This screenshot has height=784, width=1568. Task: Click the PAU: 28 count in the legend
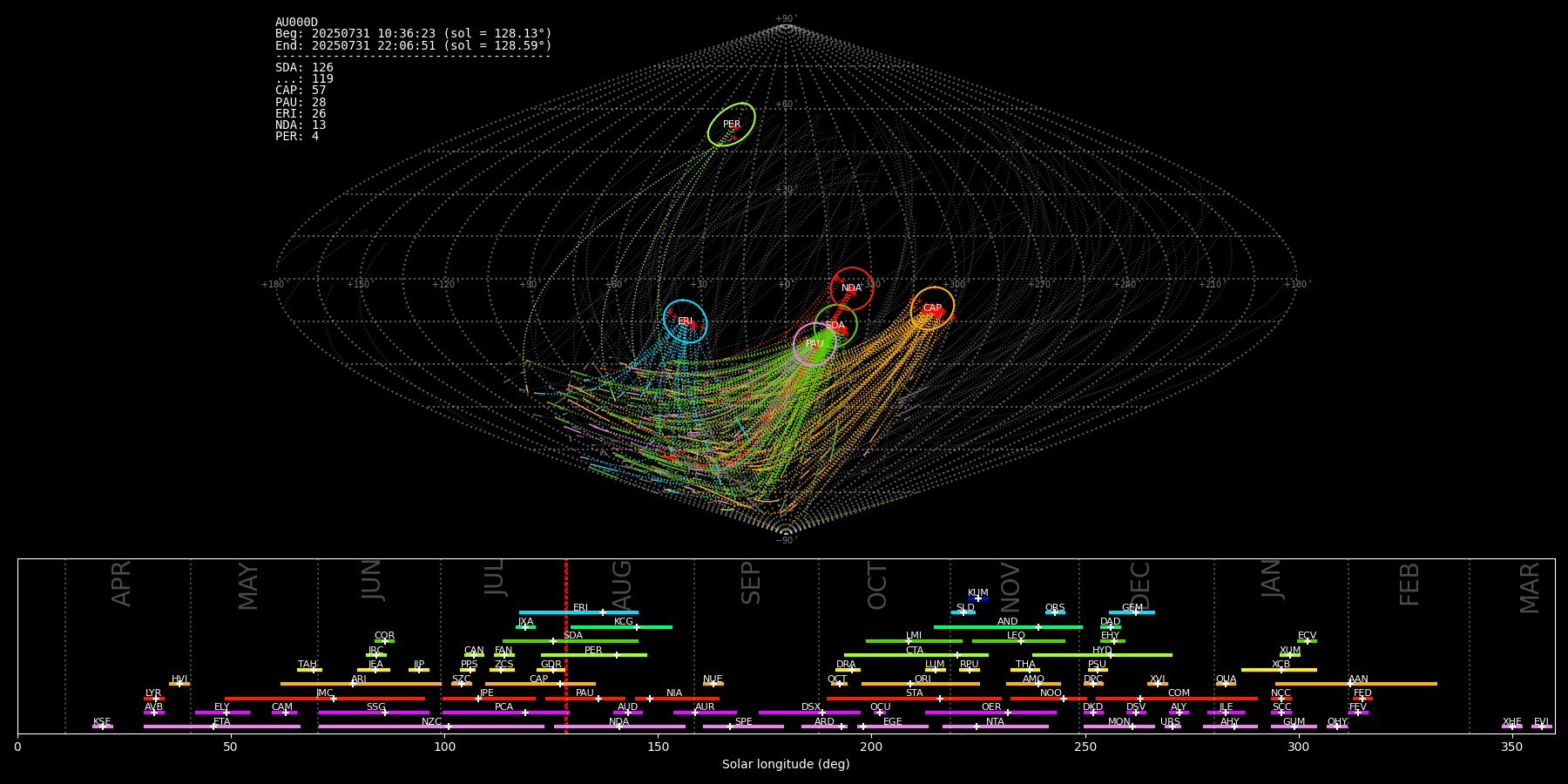tap(301, 103)
